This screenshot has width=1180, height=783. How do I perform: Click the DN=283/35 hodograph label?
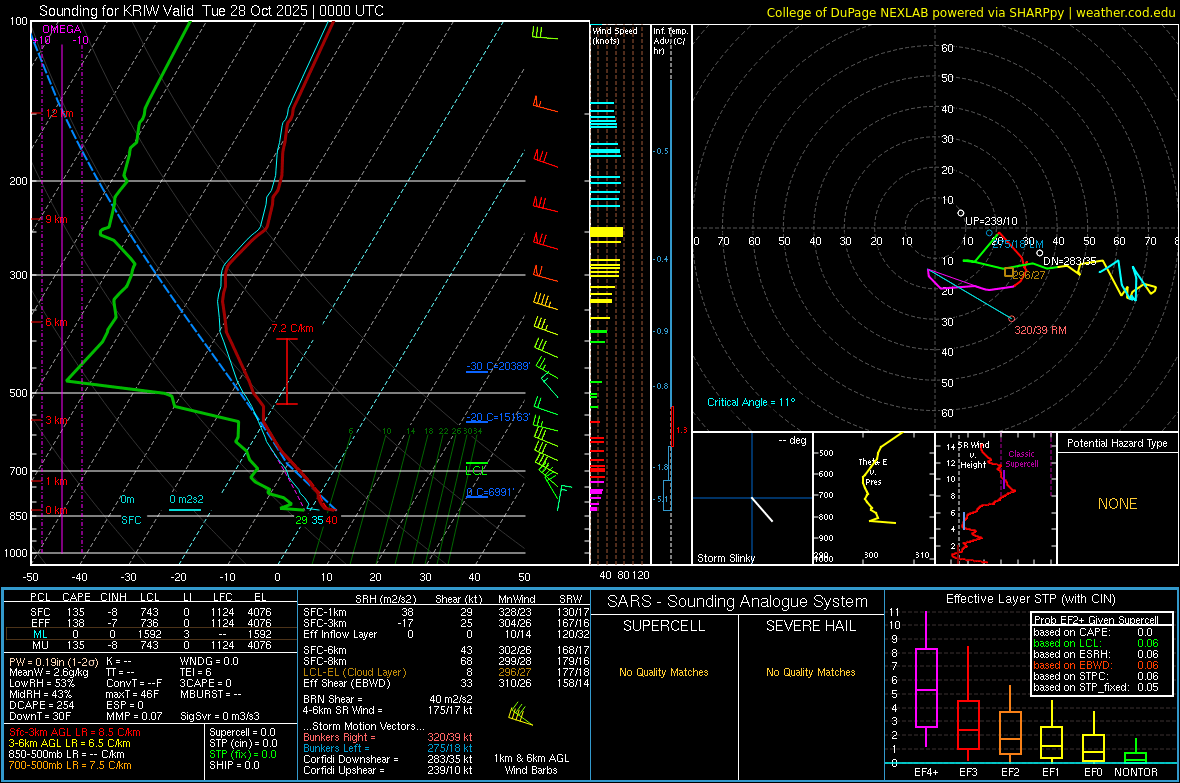tap(1069, 261)
